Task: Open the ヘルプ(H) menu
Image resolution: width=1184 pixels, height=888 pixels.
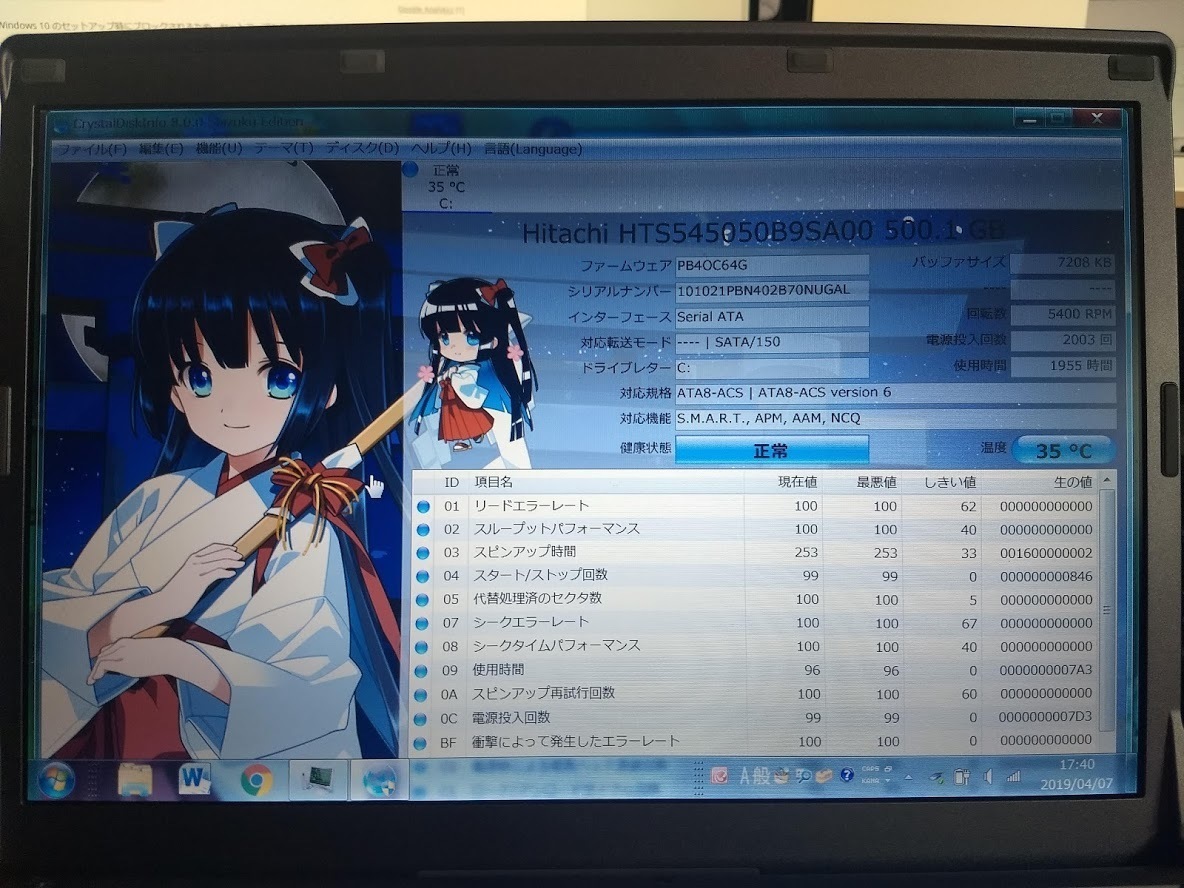Action: [x=442, y=149]
